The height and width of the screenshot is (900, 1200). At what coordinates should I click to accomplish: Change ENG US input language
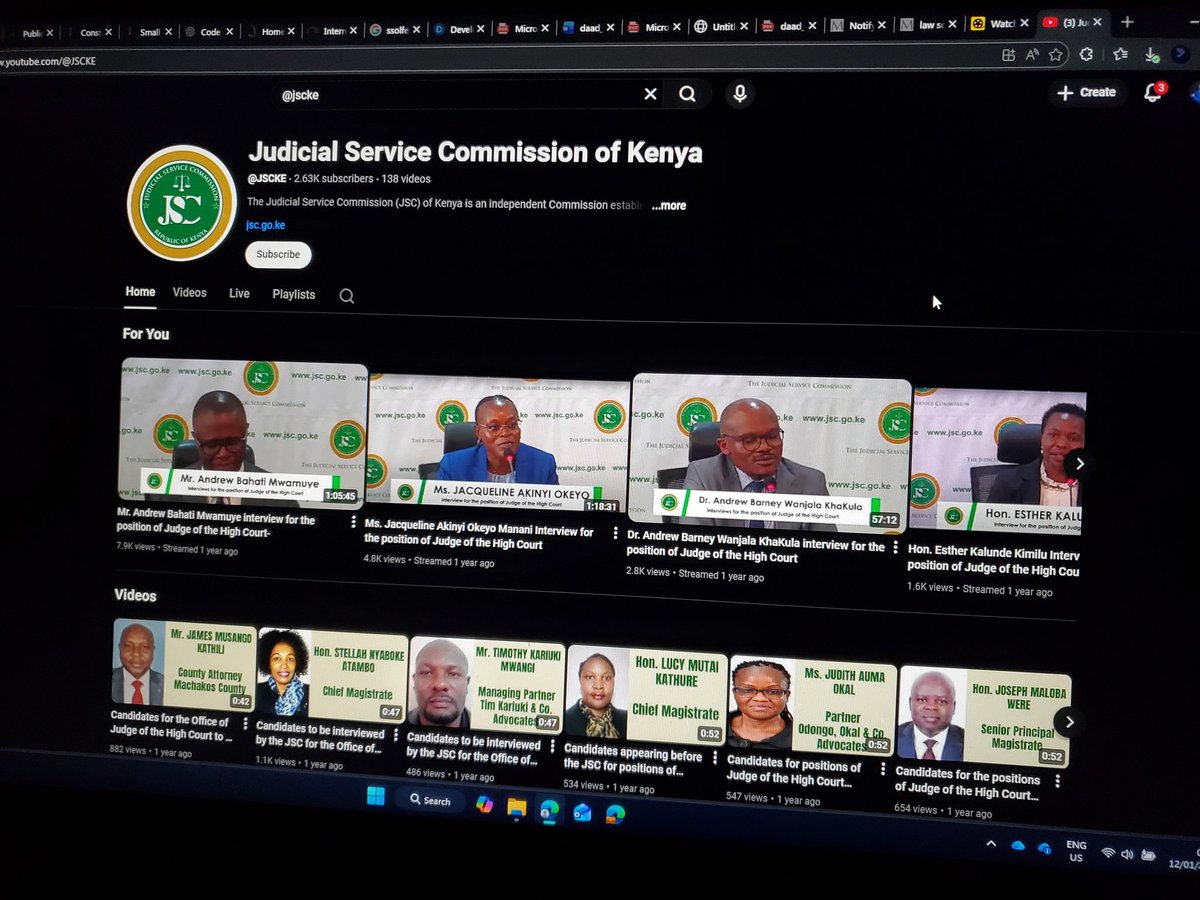(1077, 852)
